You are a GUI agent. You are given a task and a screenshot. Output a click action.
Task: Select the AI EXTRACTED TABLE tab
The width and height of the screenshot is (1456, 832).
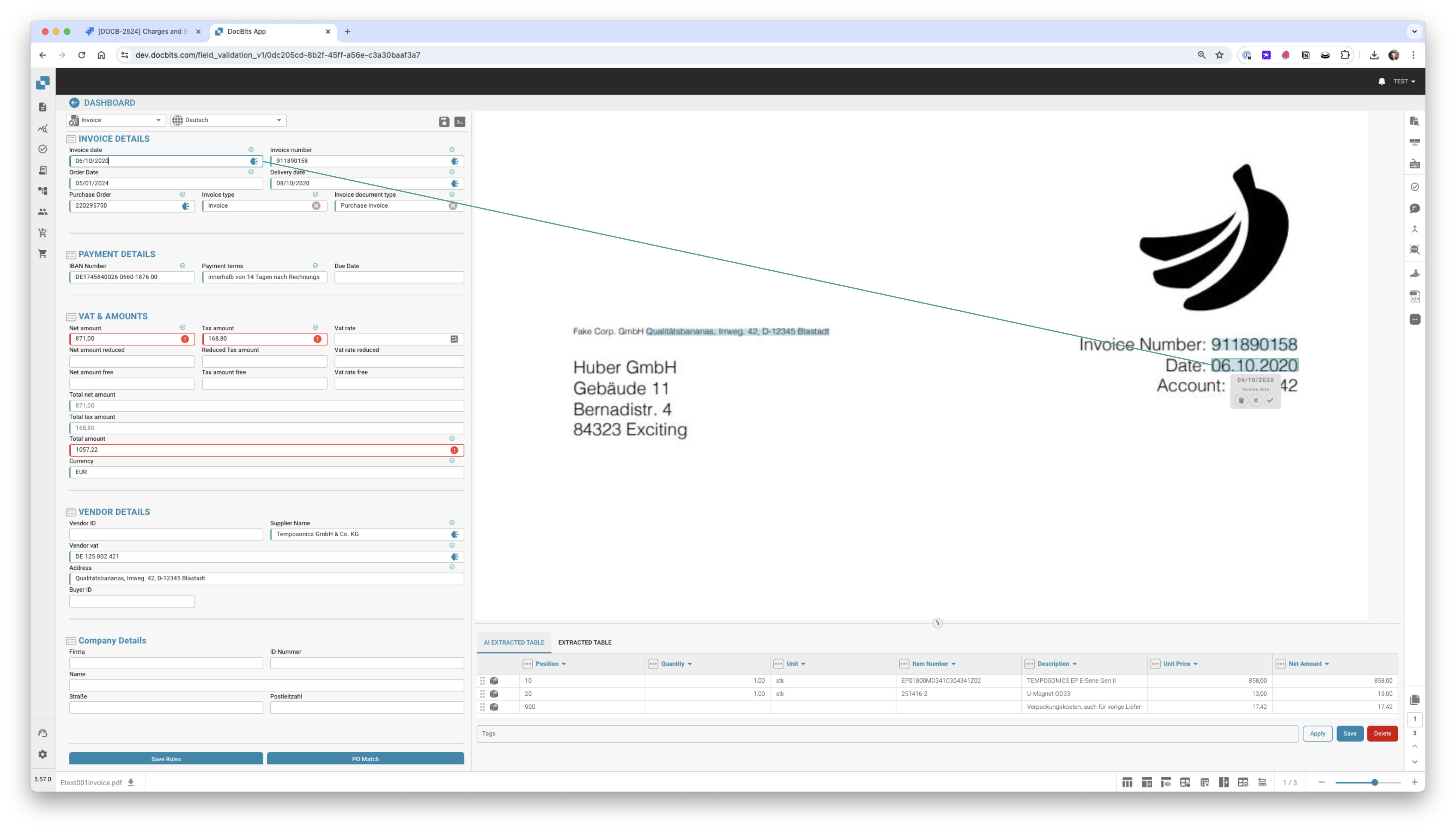514,642
